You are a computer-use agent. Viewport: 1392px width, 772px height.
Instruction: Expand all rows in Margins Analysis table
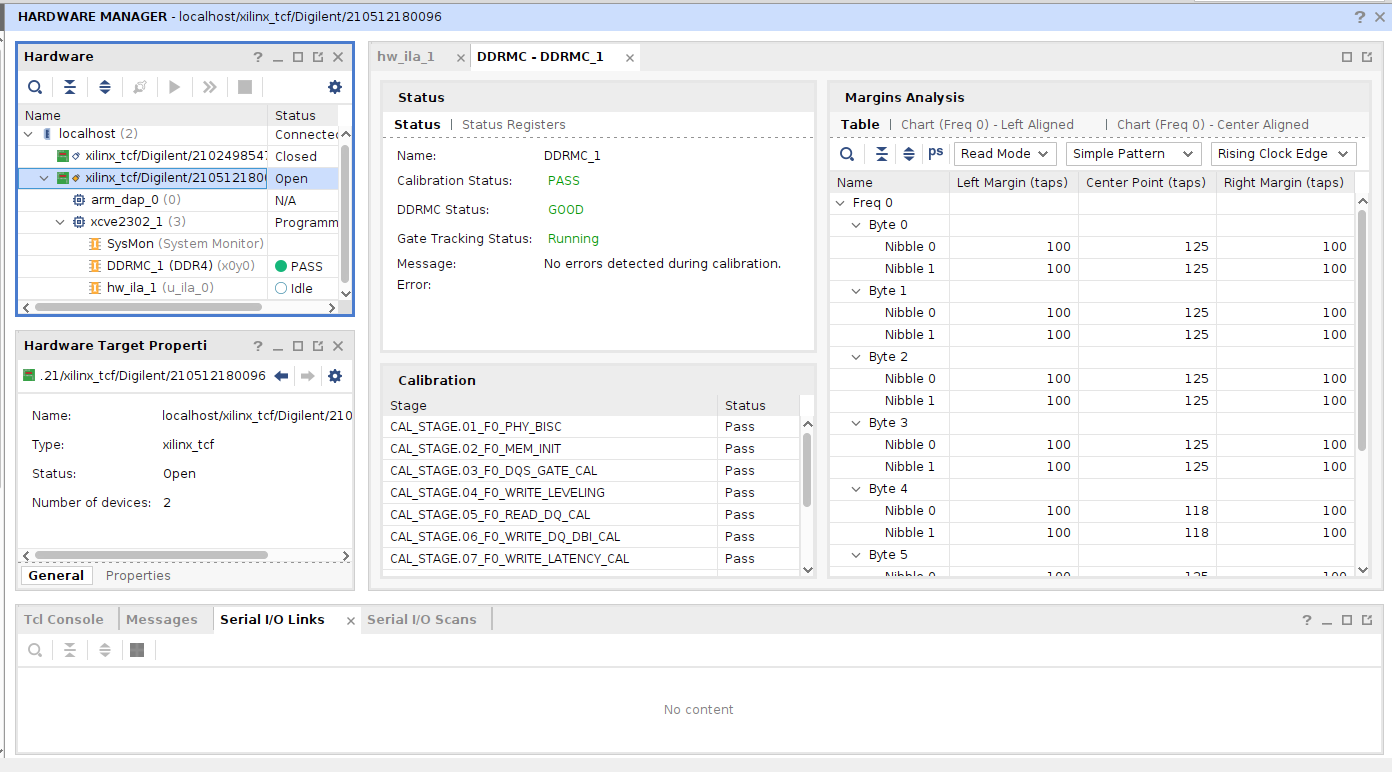(x=909, y=154)
